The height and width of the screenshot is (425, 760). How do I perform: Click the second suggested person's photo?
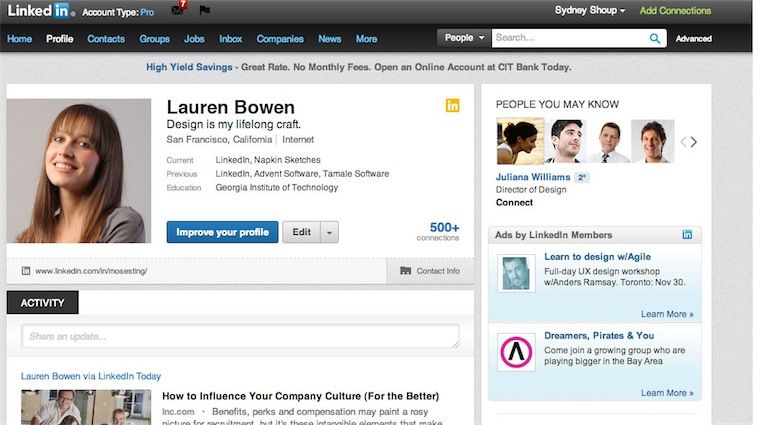pos(565,141)
